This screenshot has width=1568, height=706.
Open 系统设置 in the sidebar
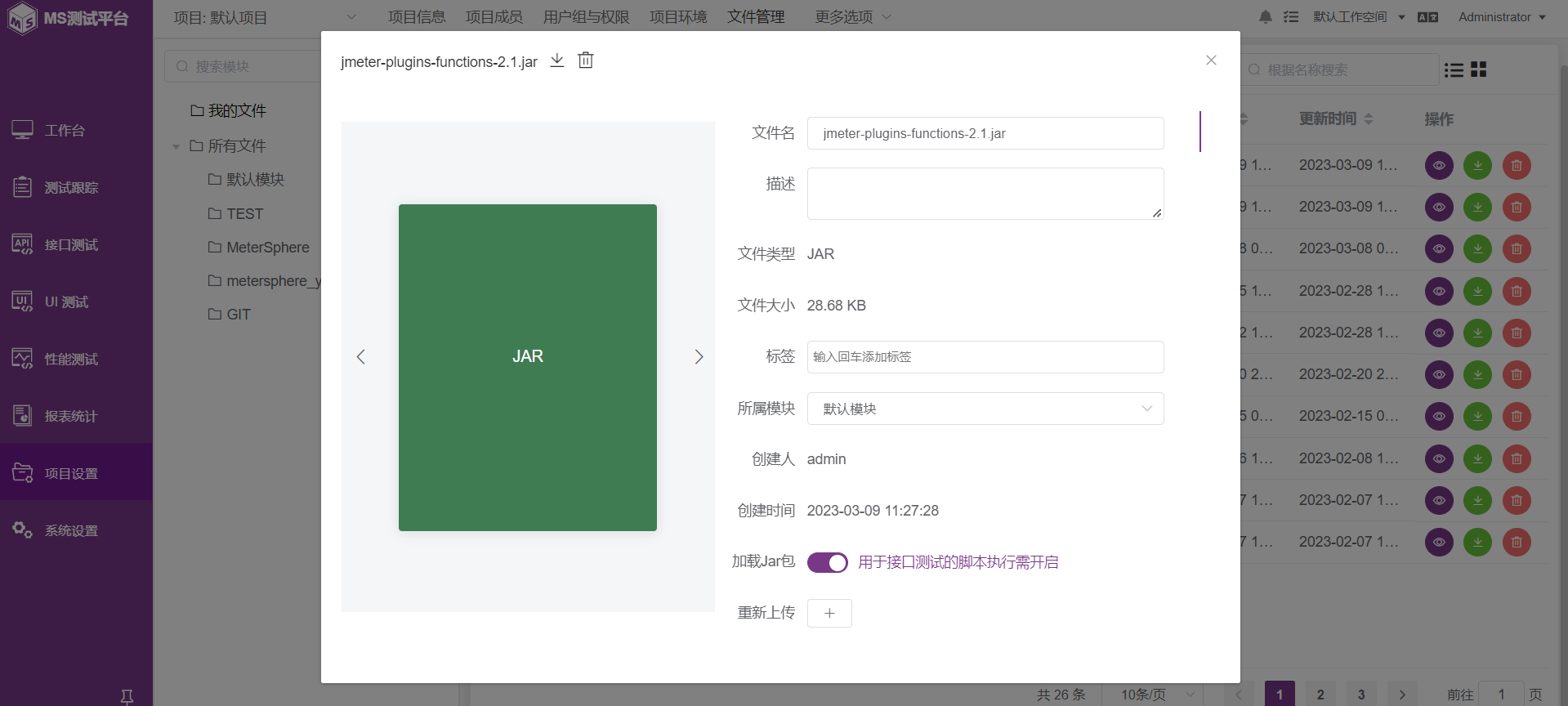click(x=76, y=530)
